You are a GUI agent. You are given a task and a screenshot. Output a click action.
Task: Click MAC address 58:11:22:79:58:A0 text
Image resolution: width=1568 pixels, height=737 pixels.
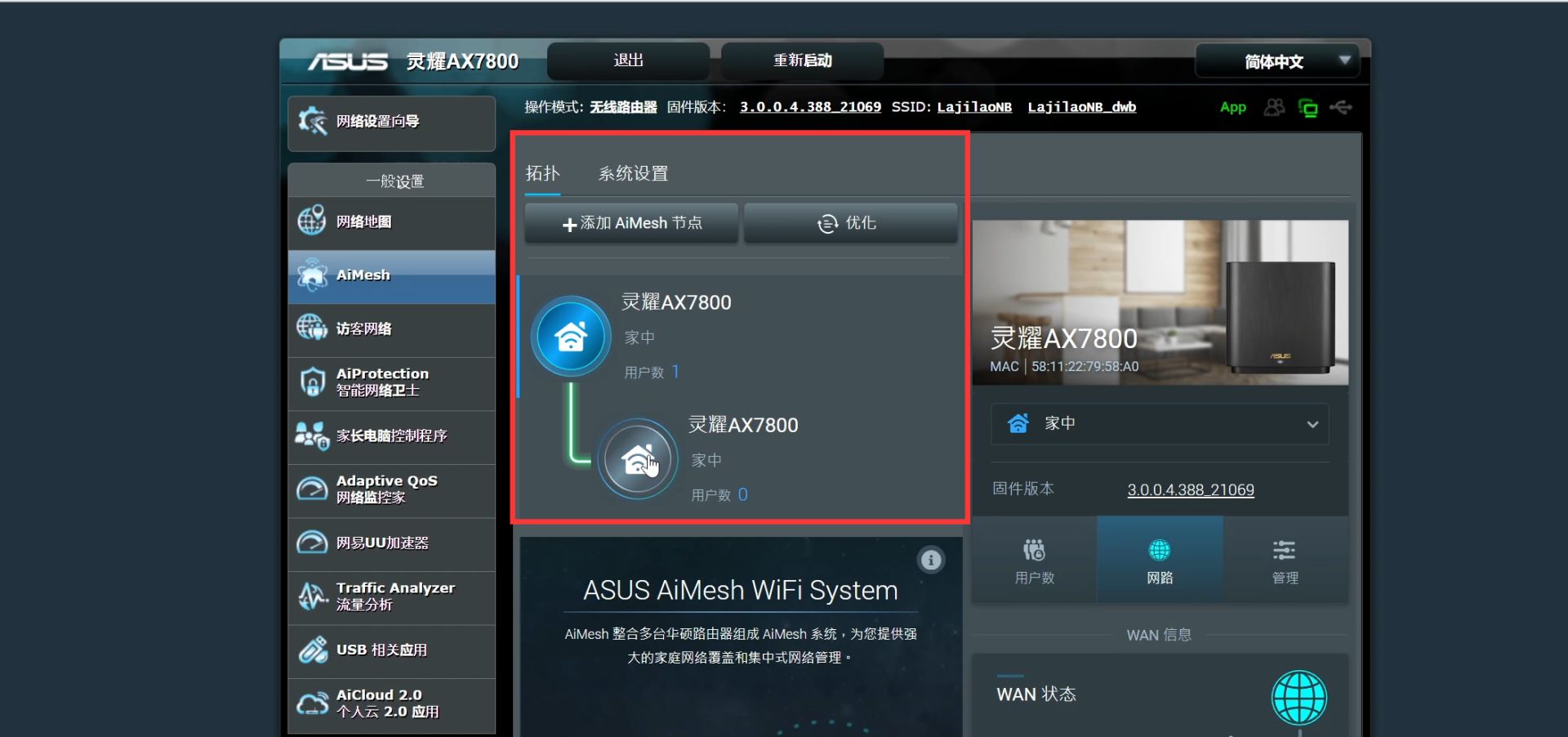[x=1085, y=367]
